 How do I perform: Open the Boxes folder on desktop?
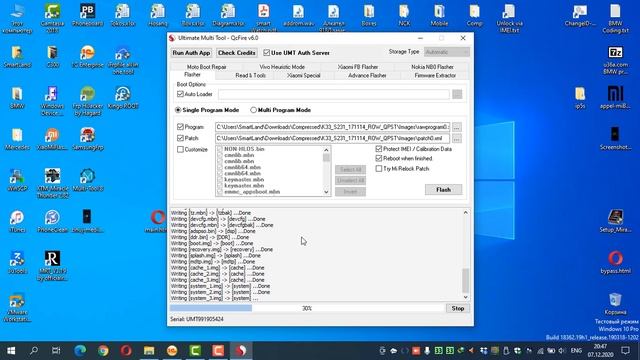click(369, 15)
